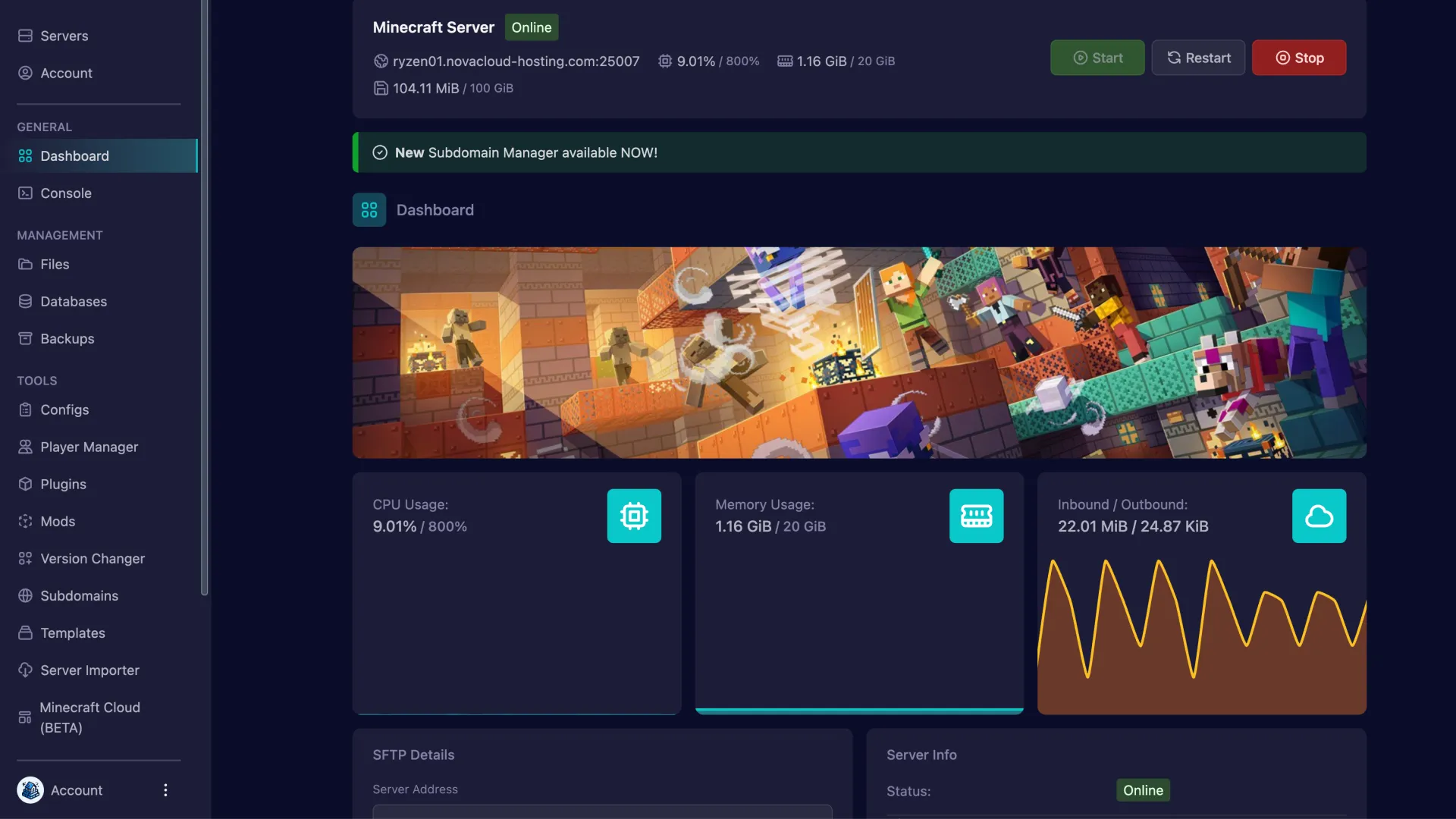Click the Inbound / Outbound network graph
The width and height of the screenshot is (1456, 819).
[x=1202, y=635]
